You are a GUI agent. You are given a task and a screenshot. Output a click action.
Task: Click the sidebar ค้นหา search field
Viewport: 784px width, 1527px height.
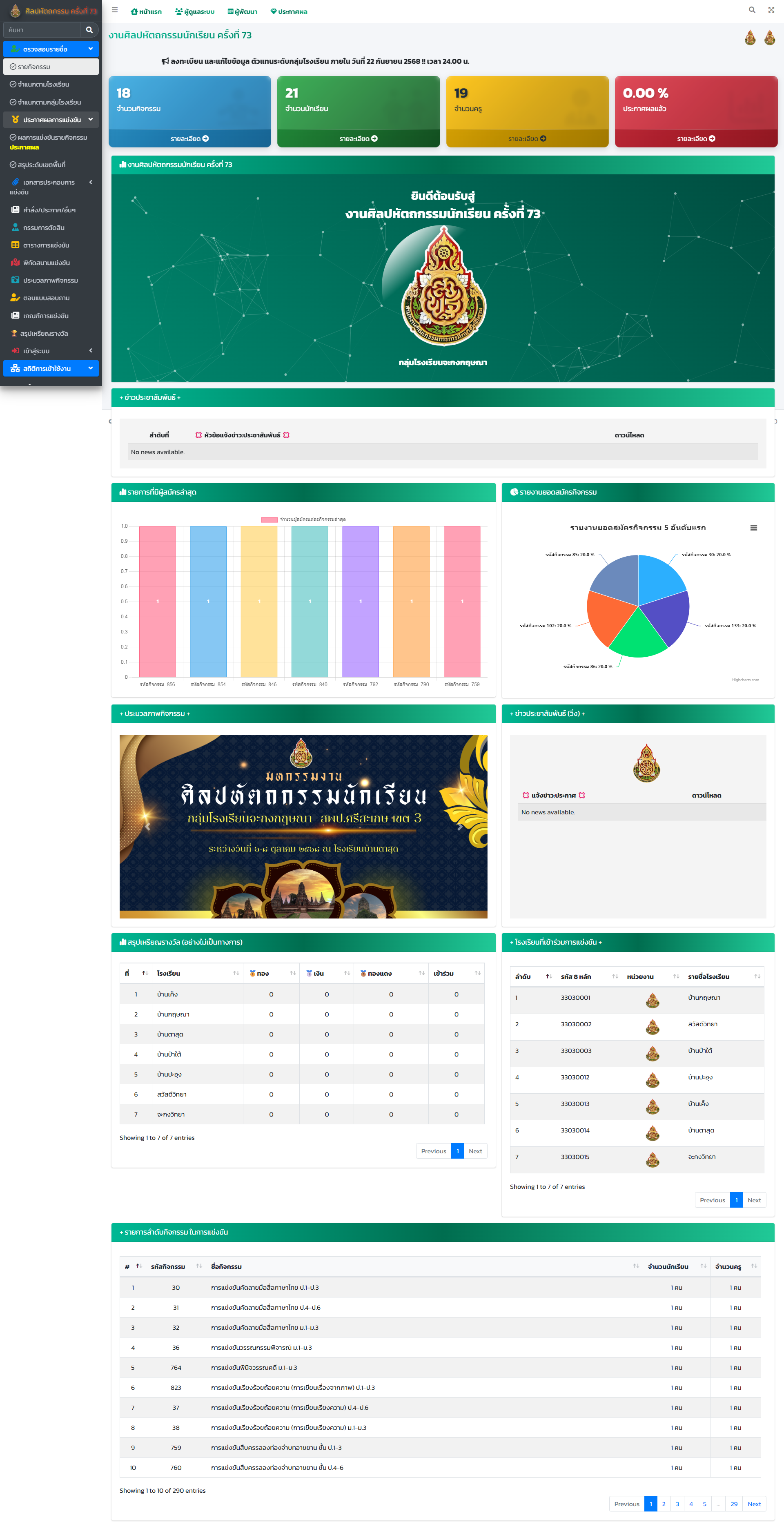pos(42,30)
